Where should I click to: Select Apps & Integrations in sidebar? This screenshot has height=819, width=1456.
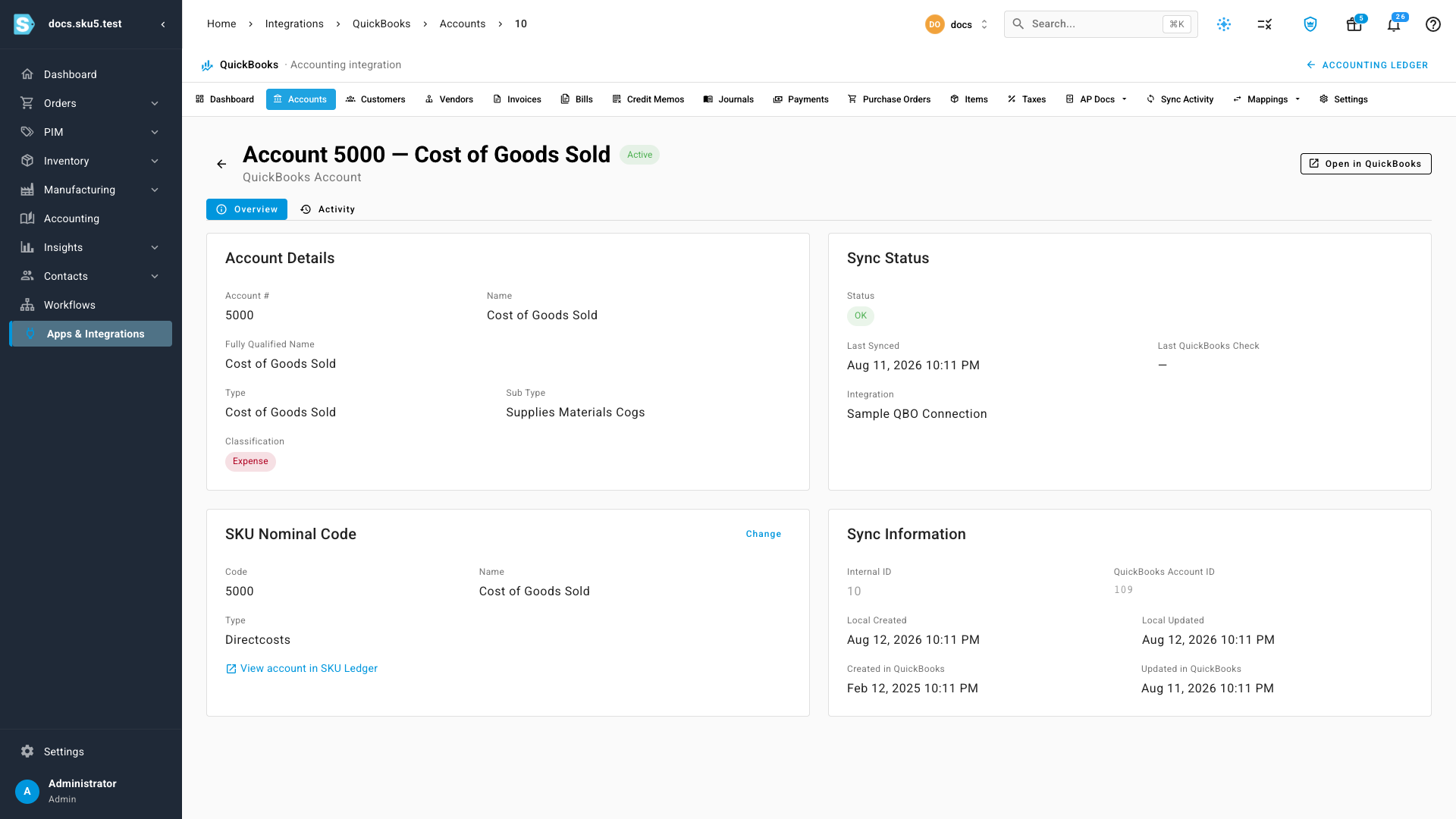[91, 334]
